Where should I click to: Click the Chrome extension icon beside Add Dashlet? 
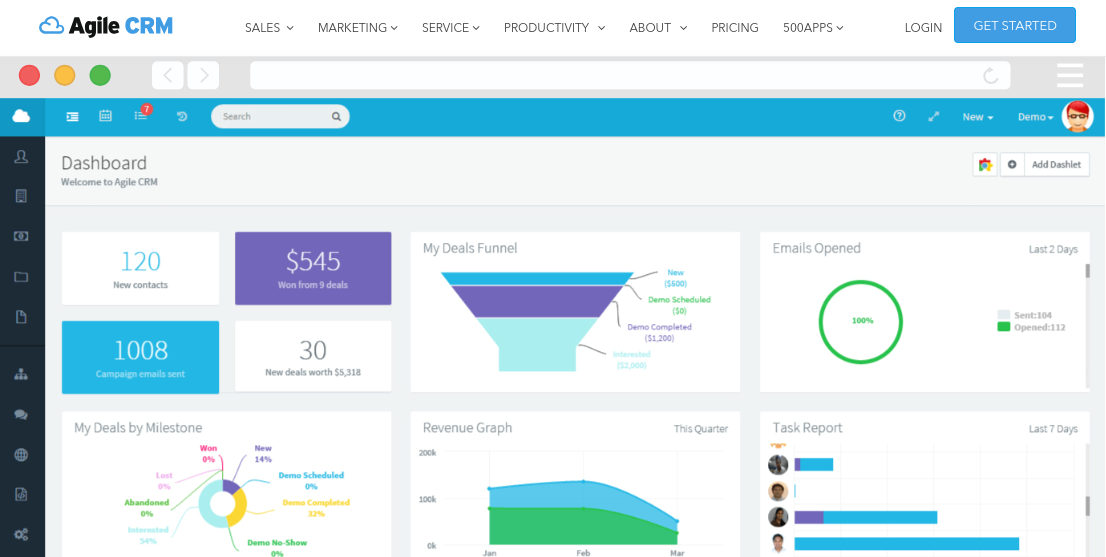pyautogui.click(x=985, y=164)
